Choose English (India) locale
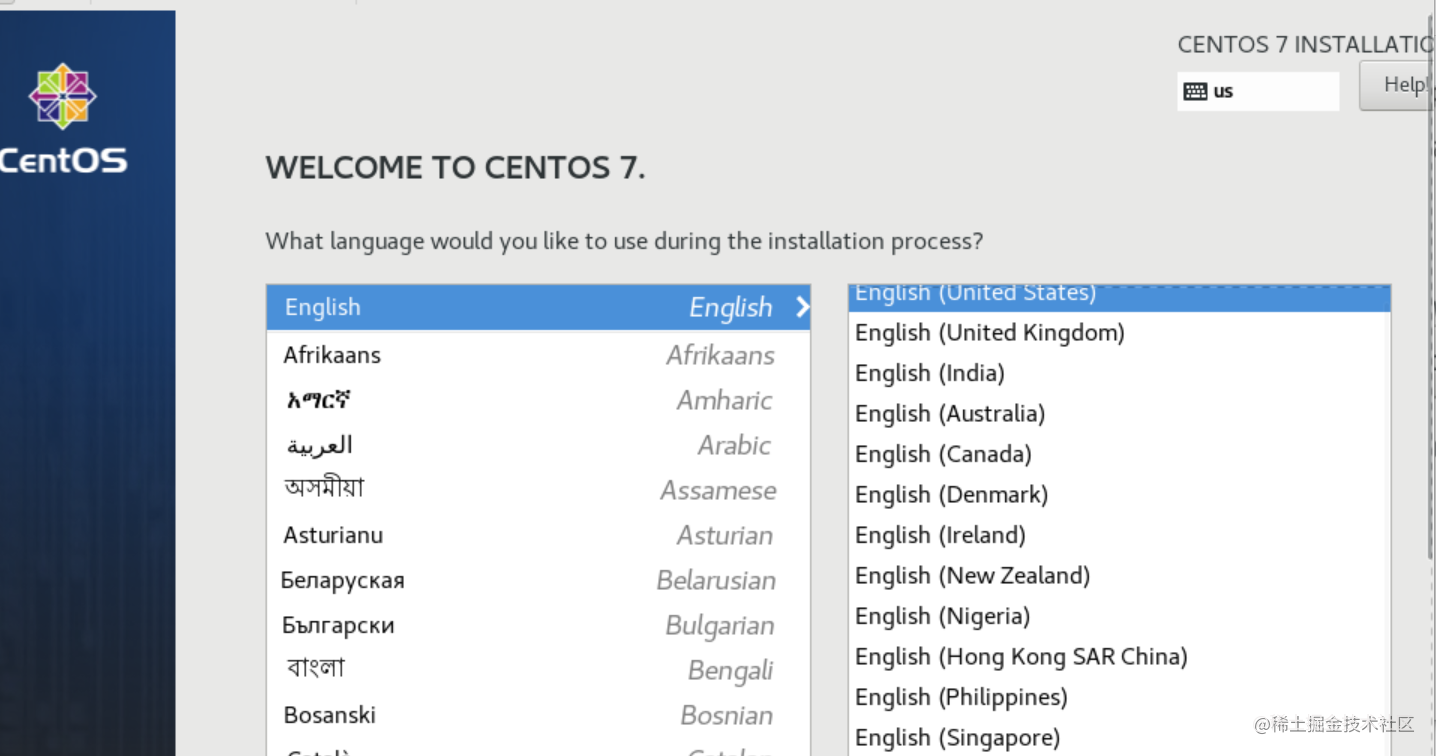1436x756 pixels. [x=1120, y=373]
